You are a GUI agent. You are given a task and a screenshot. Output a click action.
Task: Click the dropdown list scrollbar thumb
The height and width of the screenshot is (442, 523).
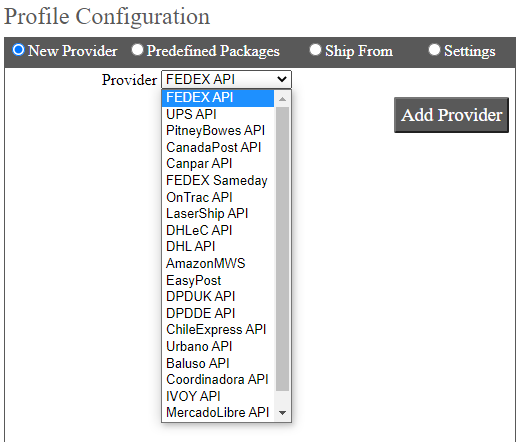[x=283, y=249]
